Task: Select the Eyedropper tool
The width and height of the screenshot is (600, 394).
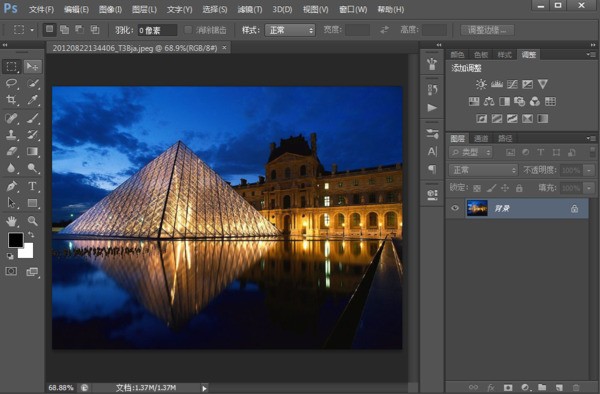Action: pyautogui.click(x=33, y=100)
